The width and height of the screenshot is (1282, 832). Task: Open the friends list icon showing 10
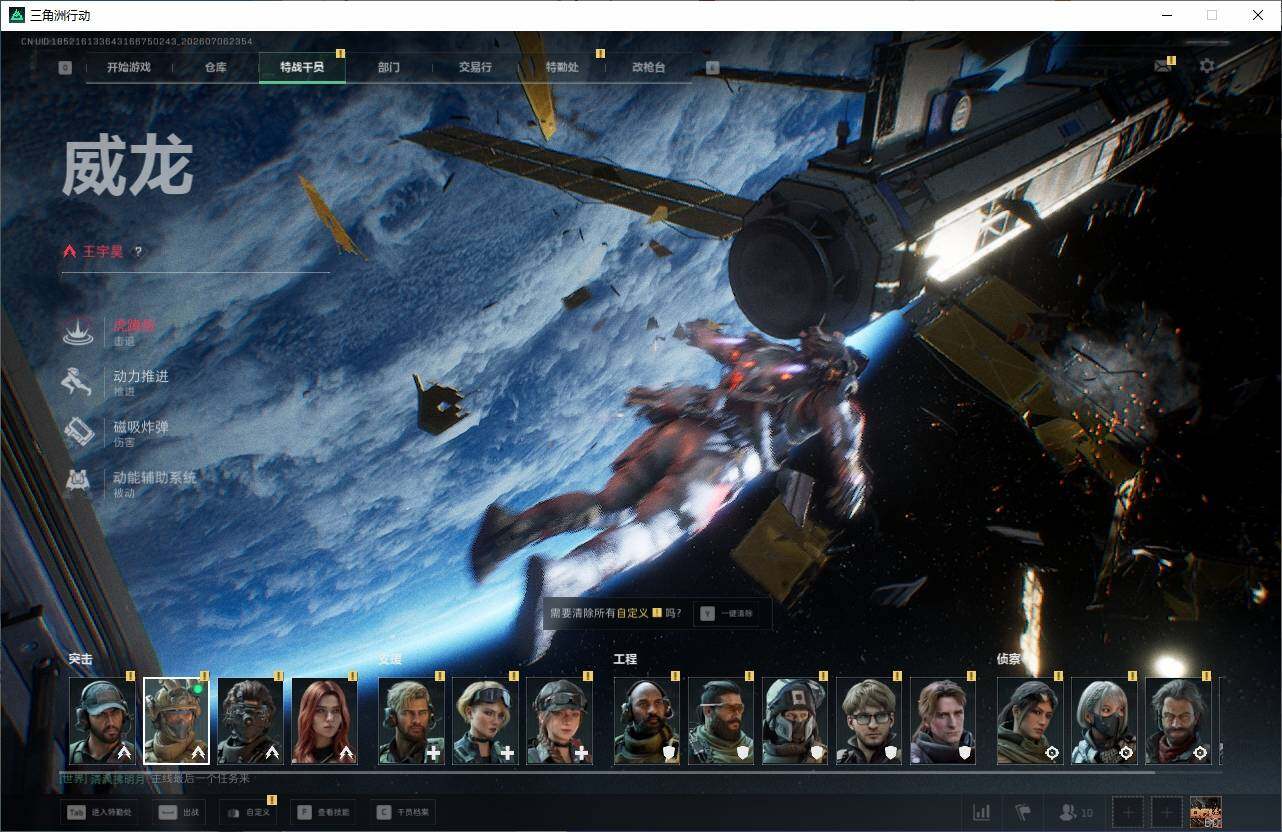point(1076,812)
